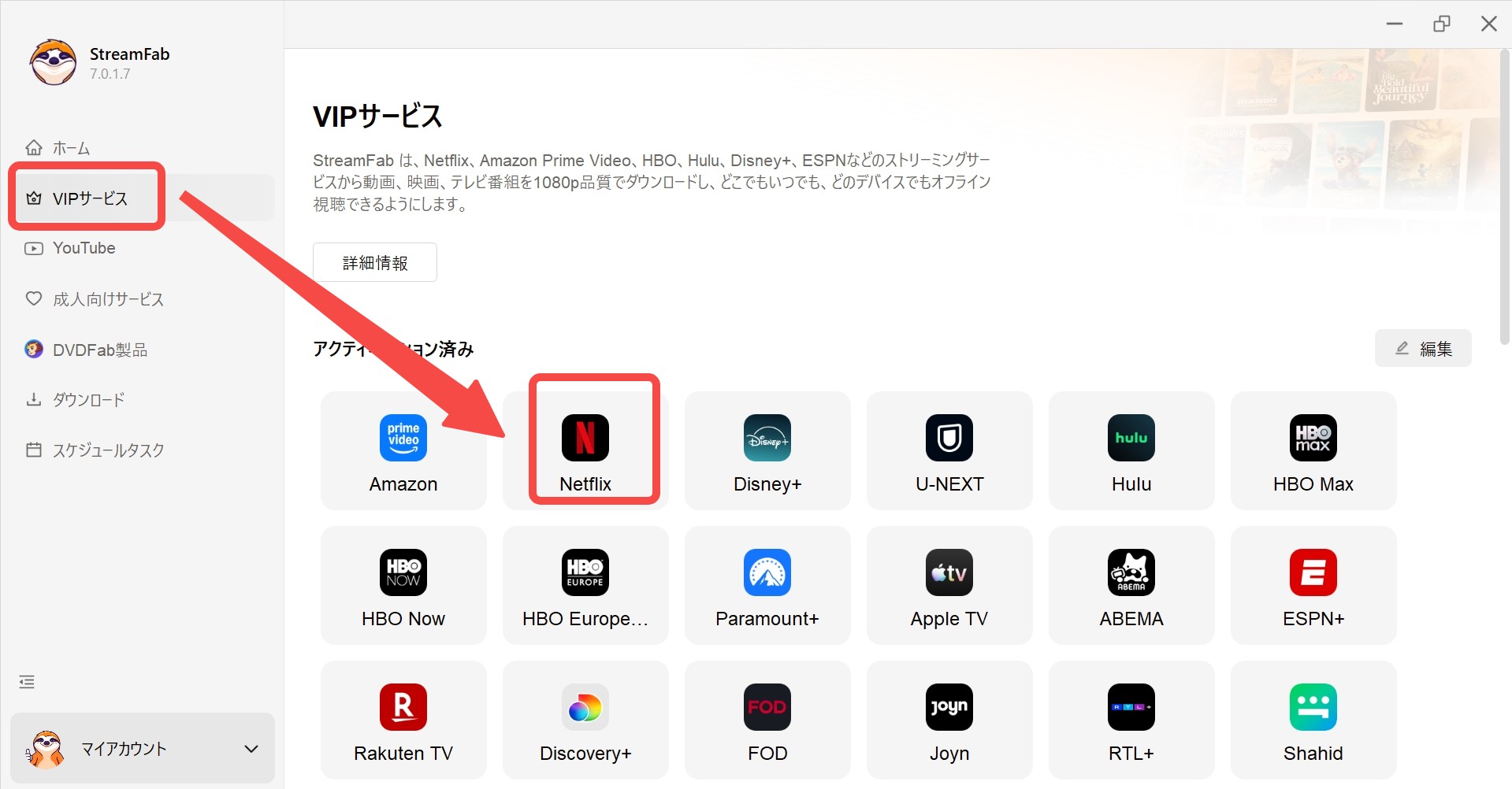Open the FOD downloader
Screen dimensions: 1512x789
[x=767, y=719]
